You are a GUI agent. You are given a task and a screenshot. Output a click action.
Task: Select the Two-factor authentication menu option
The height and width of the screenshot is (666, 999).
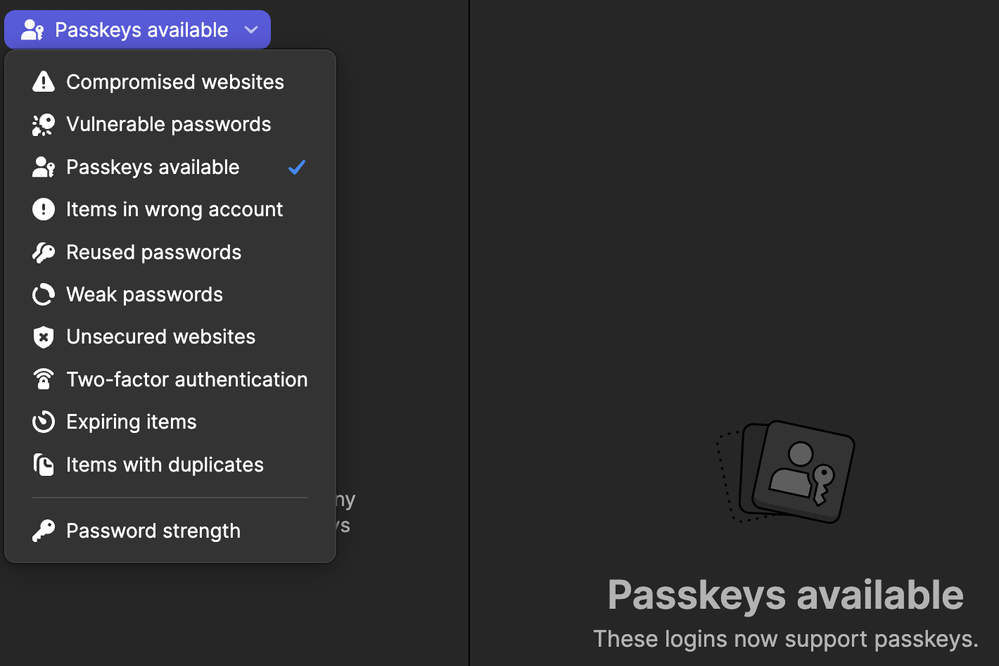(187, 380)
